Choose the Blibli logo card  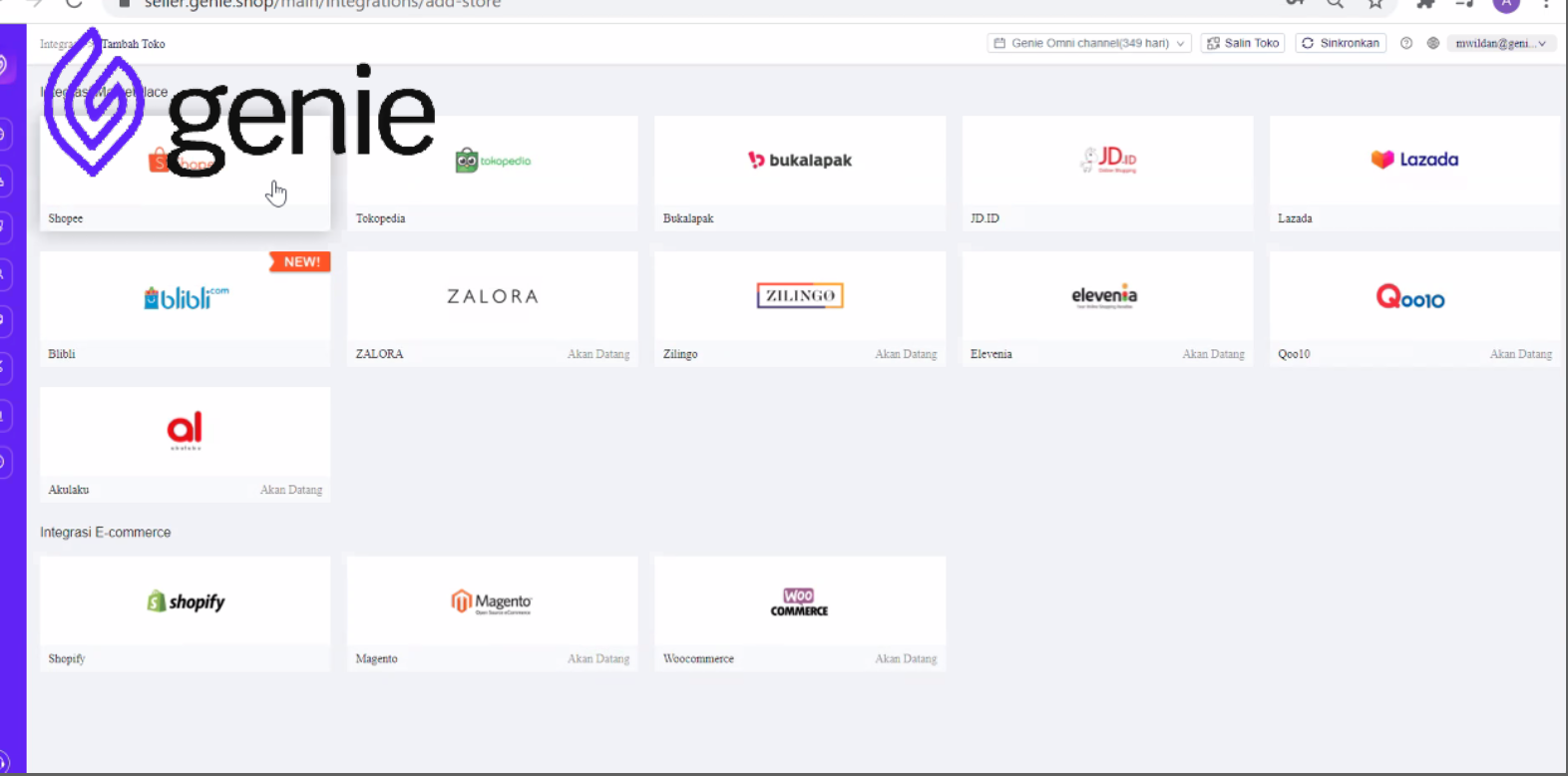(x=185, y=309)
